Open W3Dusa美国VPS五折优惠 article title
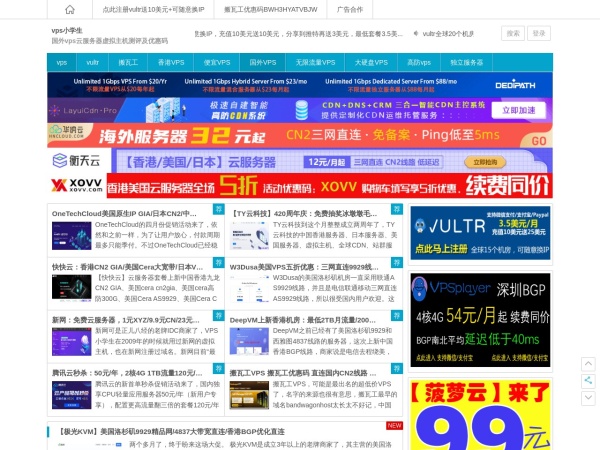 (304, 267)
